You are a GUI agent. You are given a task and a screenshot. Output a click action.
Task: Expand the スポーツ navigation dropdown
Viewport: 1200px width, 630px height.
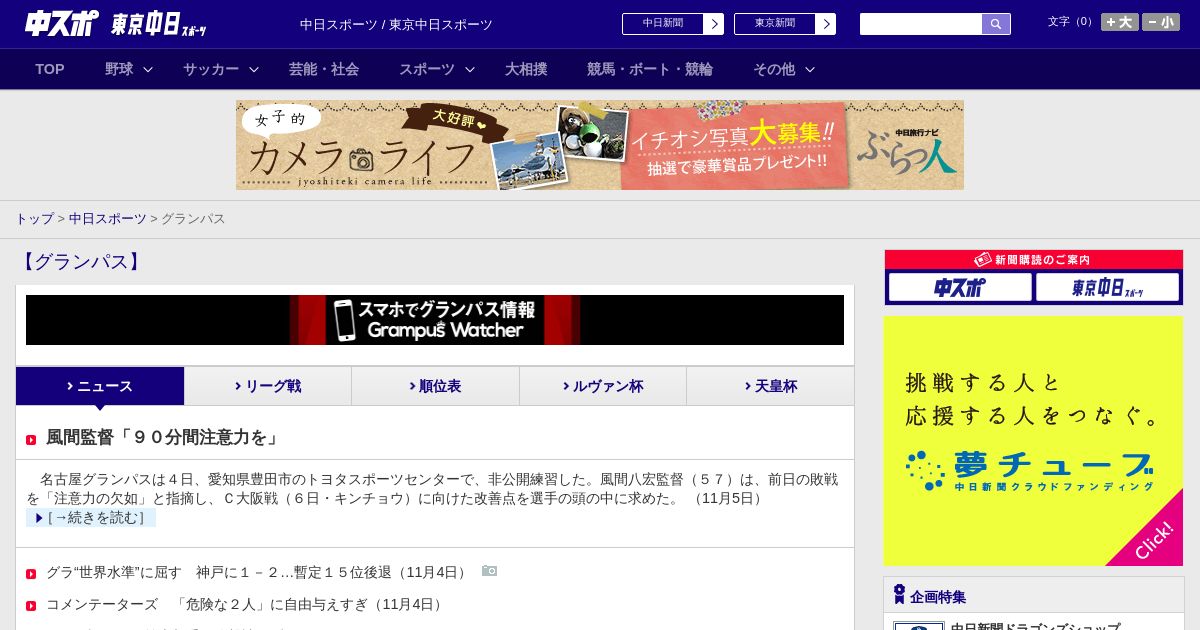[x=437, y=69]
